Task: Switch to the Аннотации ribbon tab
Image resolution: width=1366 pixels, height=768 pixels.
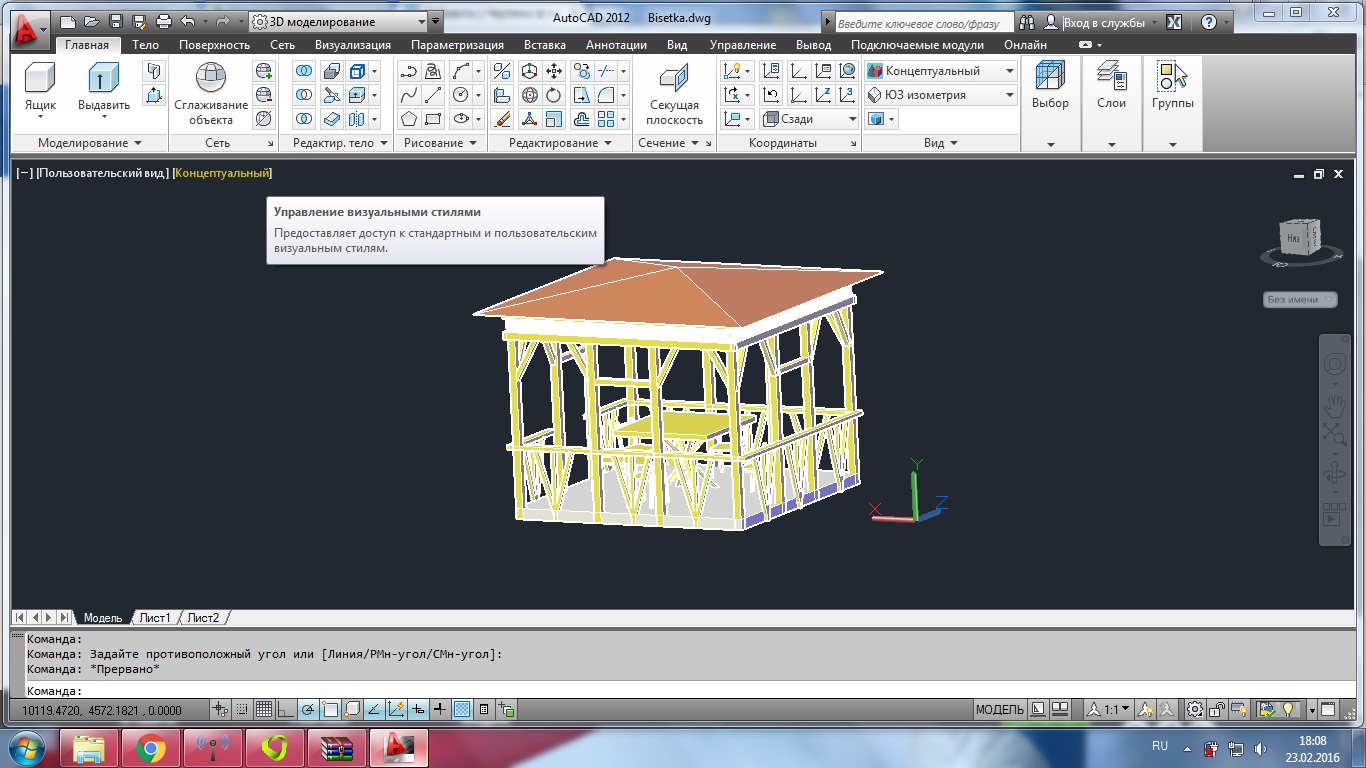Action: coord(617,45)
